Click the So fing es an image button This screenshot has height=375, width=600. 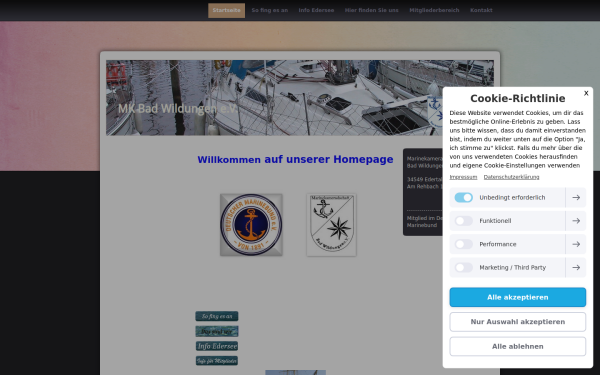217,316
